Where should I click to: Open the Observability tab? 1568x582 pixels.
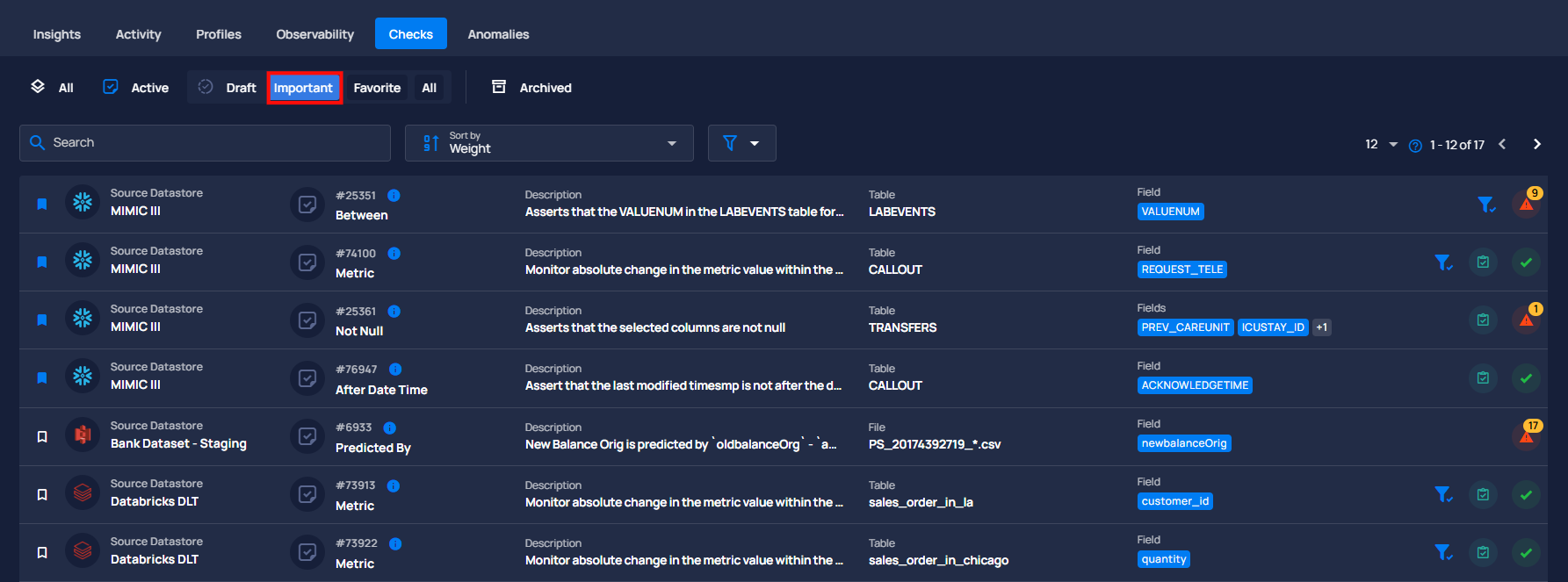pyautogui.click(x=314, y=34)
